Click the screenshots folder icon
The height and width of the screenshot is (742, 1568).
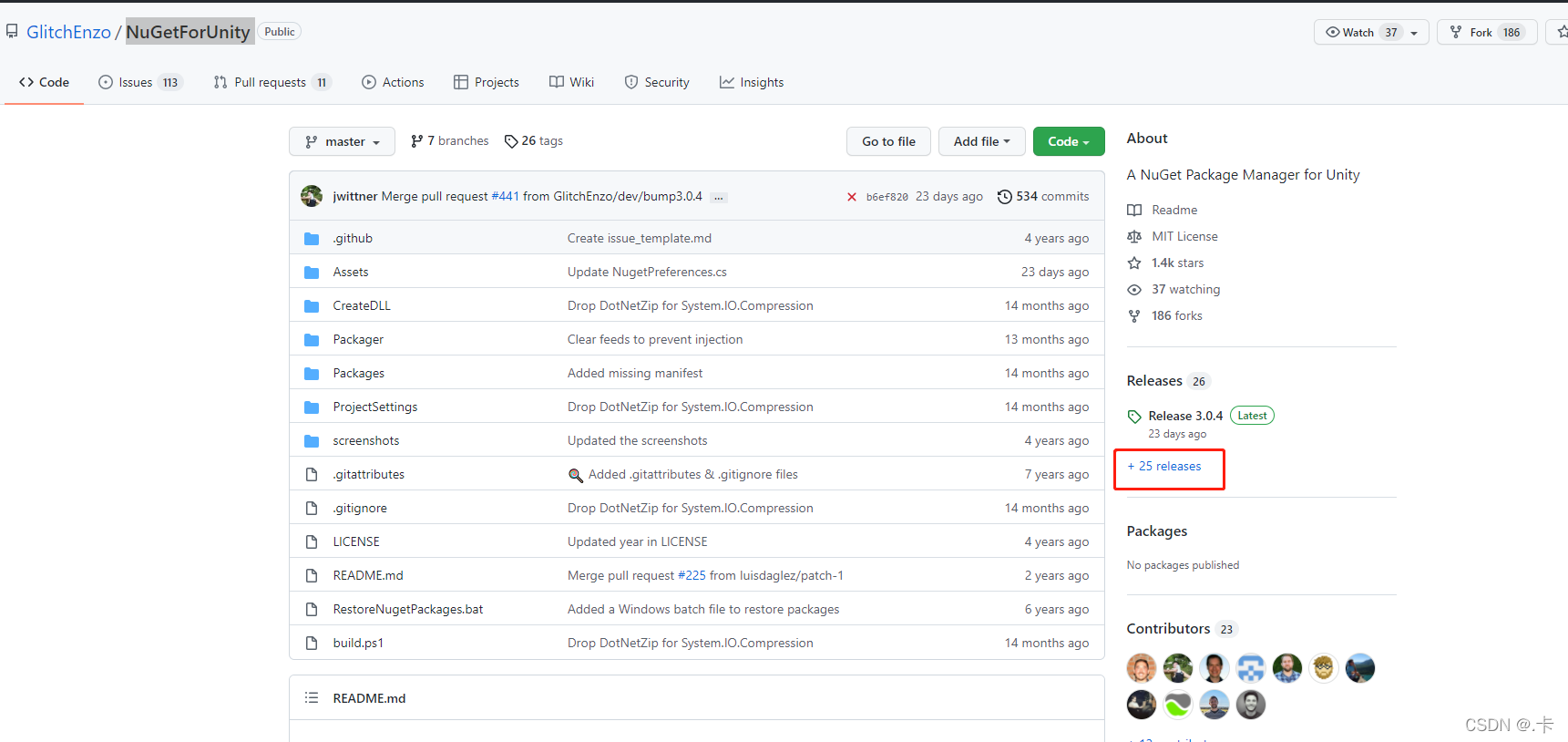pyautogui.click(x=312, y=441)
